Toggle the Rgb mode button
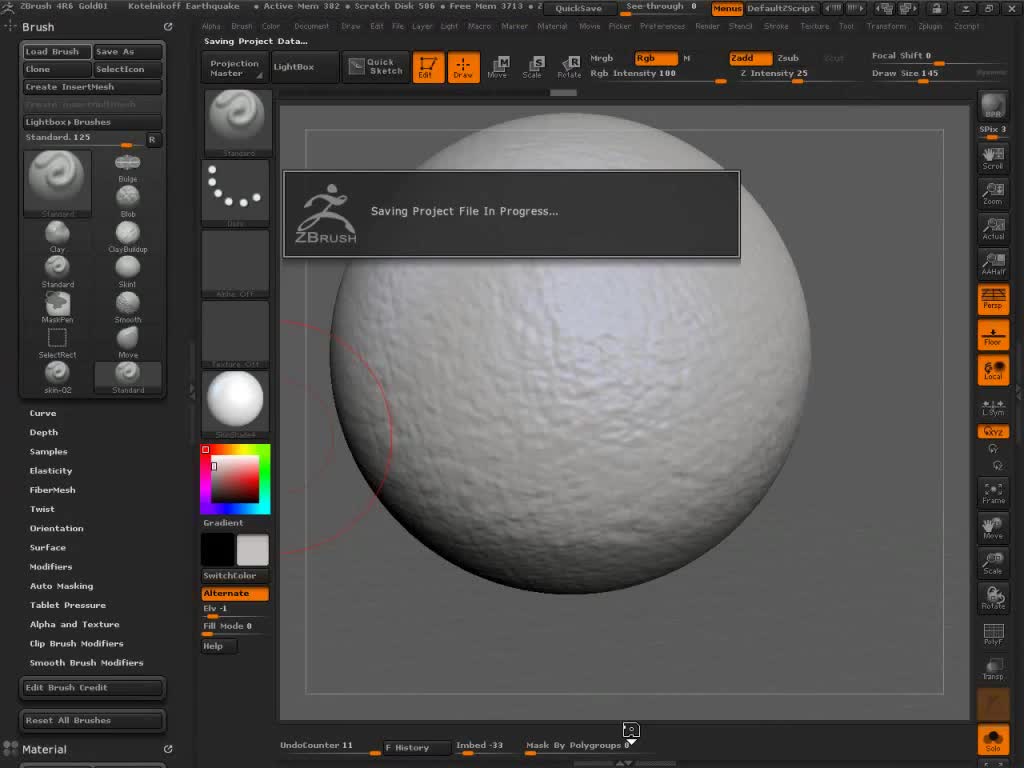1024x768 pixels. 655,58
